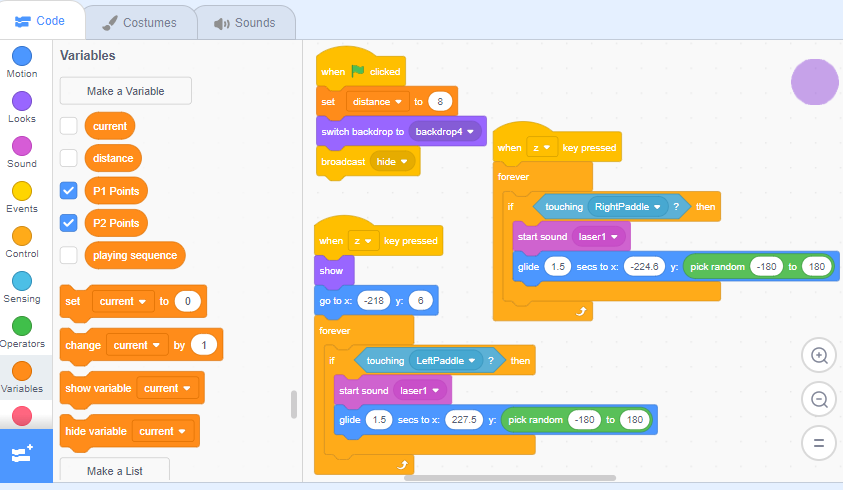843x490 pixels.
Task: Switch to the Sounds tab
Action: pyautogui.click(x=245, y=23)
